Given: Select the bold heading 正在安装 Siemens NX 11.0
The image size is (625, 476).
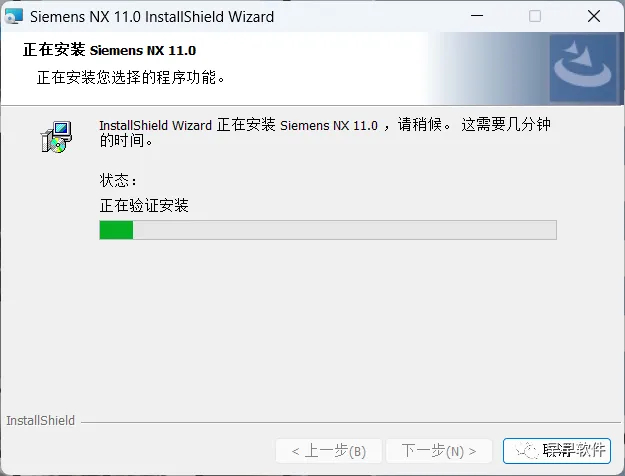Looking at the screenshot, I should [x=110, y=50].
